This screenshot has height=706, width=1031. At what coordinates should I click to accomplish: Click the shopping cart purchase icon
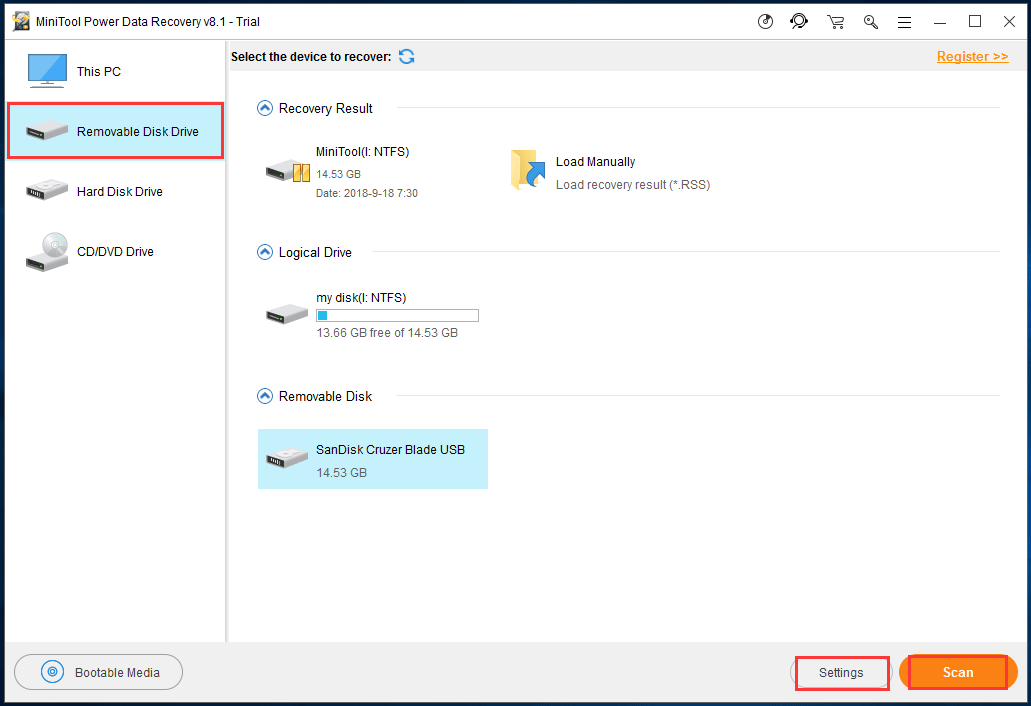(836, 22)
